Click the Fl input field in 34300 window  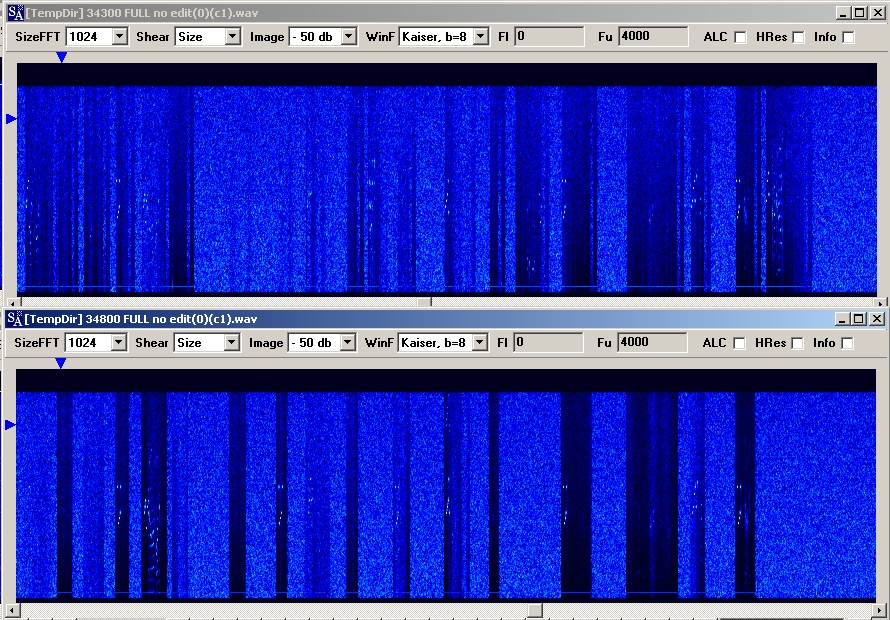tap(549, 37)
